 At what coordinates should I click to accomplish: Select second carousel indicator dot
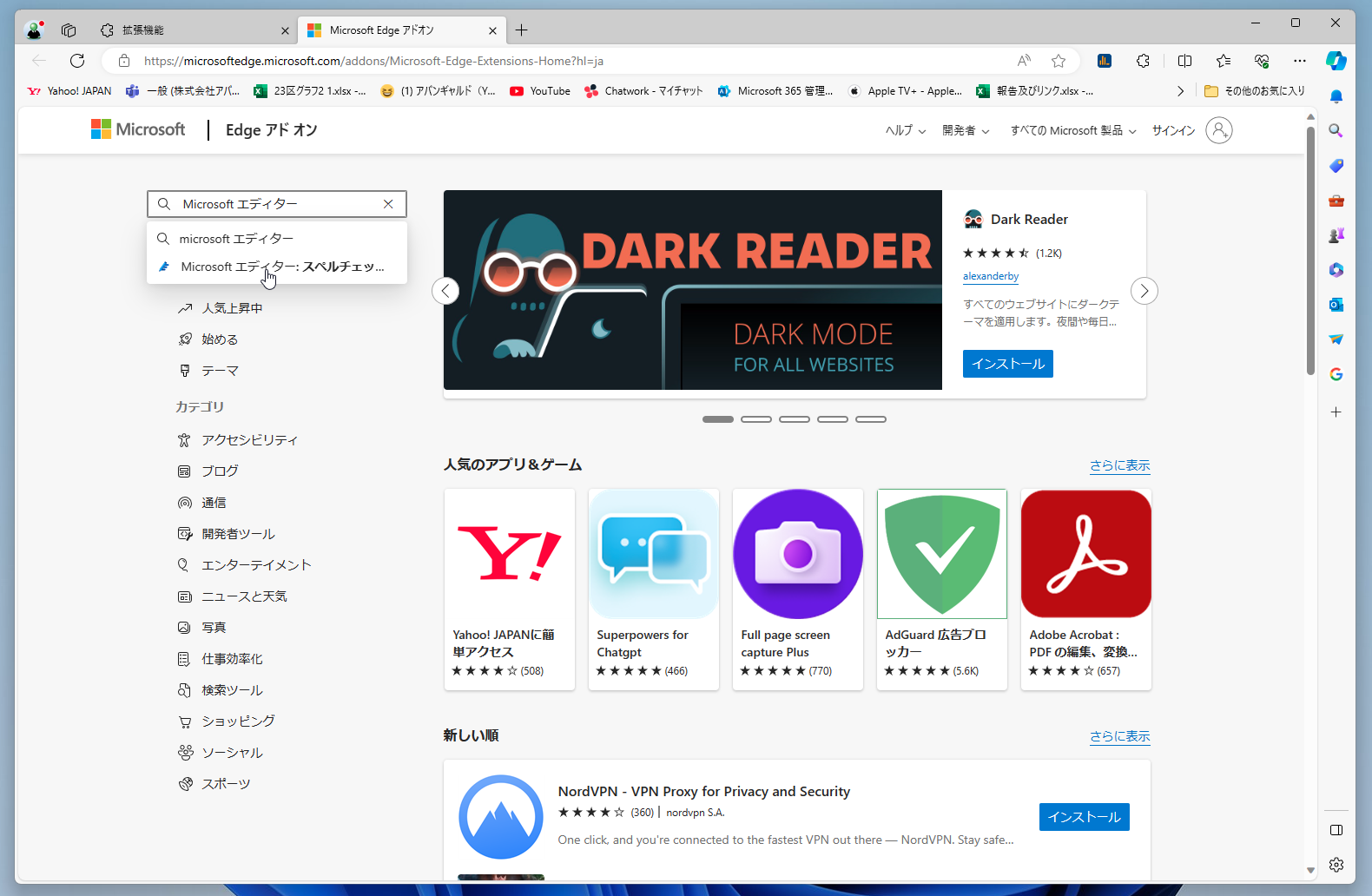click(756, 419)
